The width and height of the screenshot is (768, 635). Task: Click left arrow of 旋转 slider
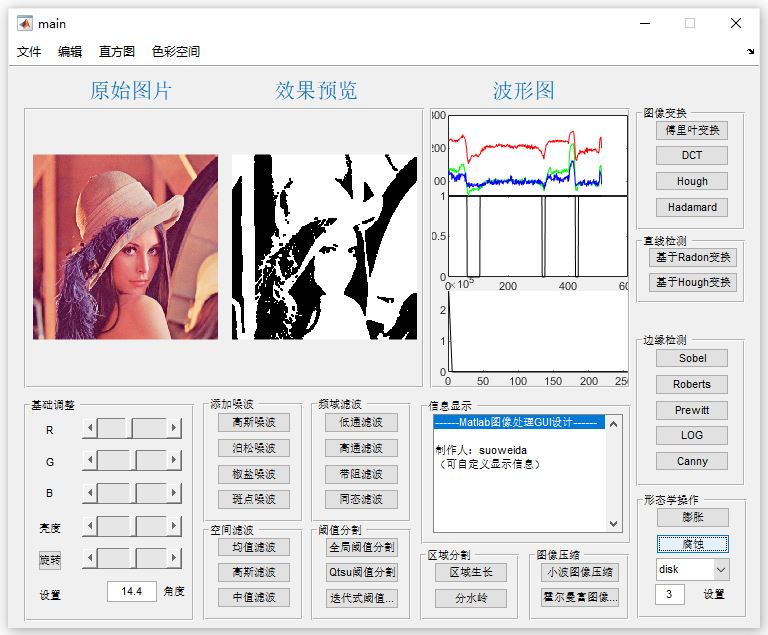click(x=90, y=558)
